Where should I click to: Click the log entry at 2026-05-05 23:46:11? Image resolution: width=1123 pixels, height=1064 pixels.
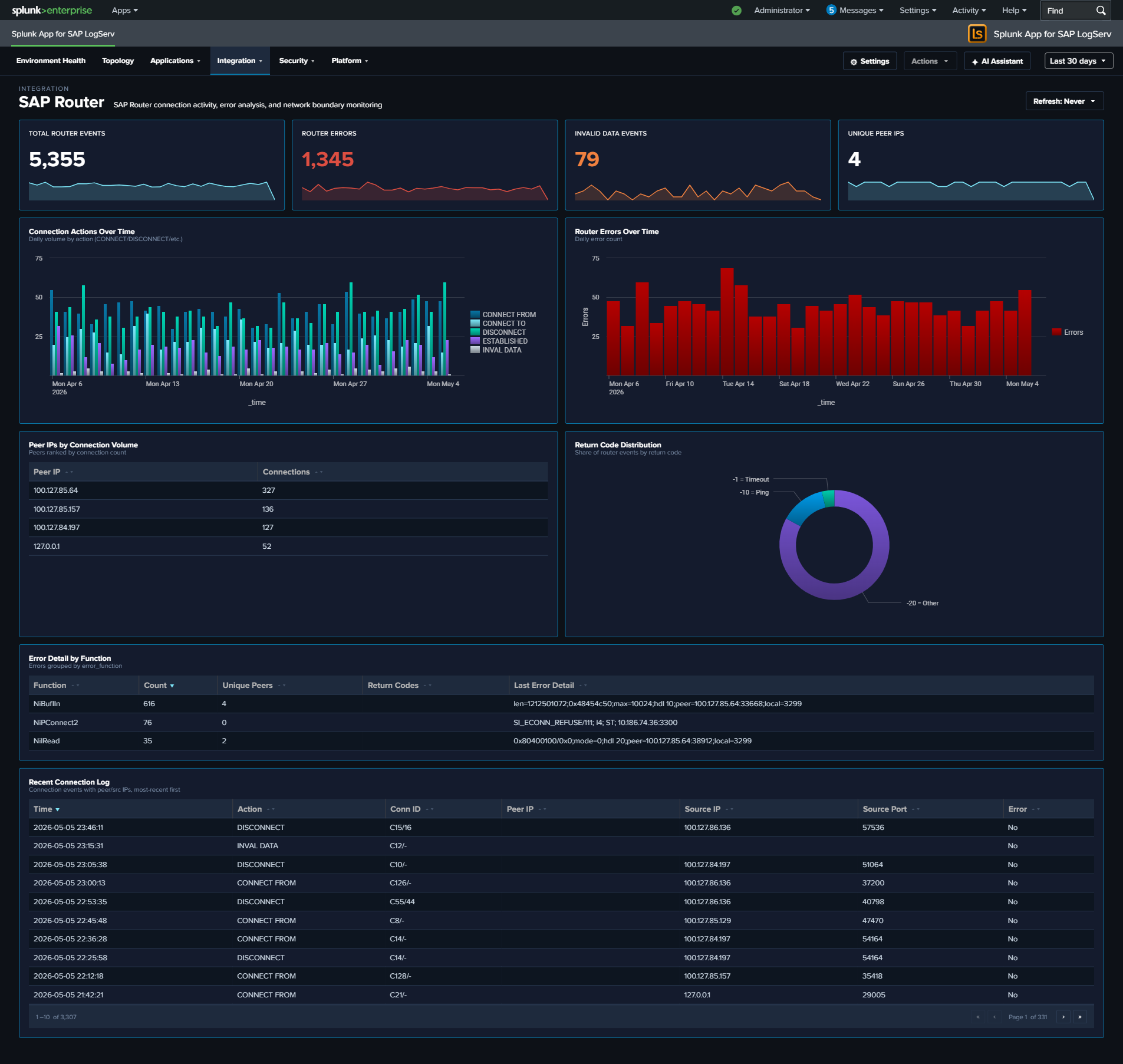pos(561,828)
